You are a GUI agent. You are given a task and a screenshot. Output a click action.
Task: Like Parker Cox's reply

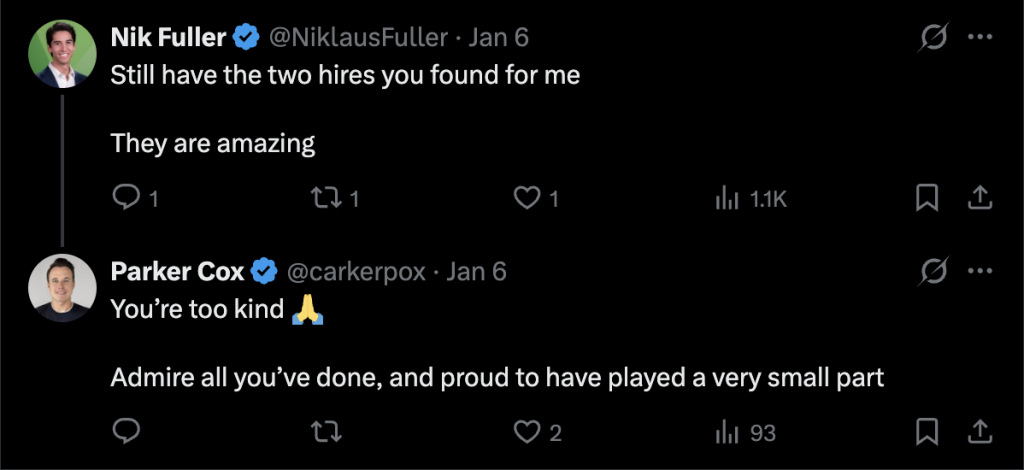coord(527,432)
